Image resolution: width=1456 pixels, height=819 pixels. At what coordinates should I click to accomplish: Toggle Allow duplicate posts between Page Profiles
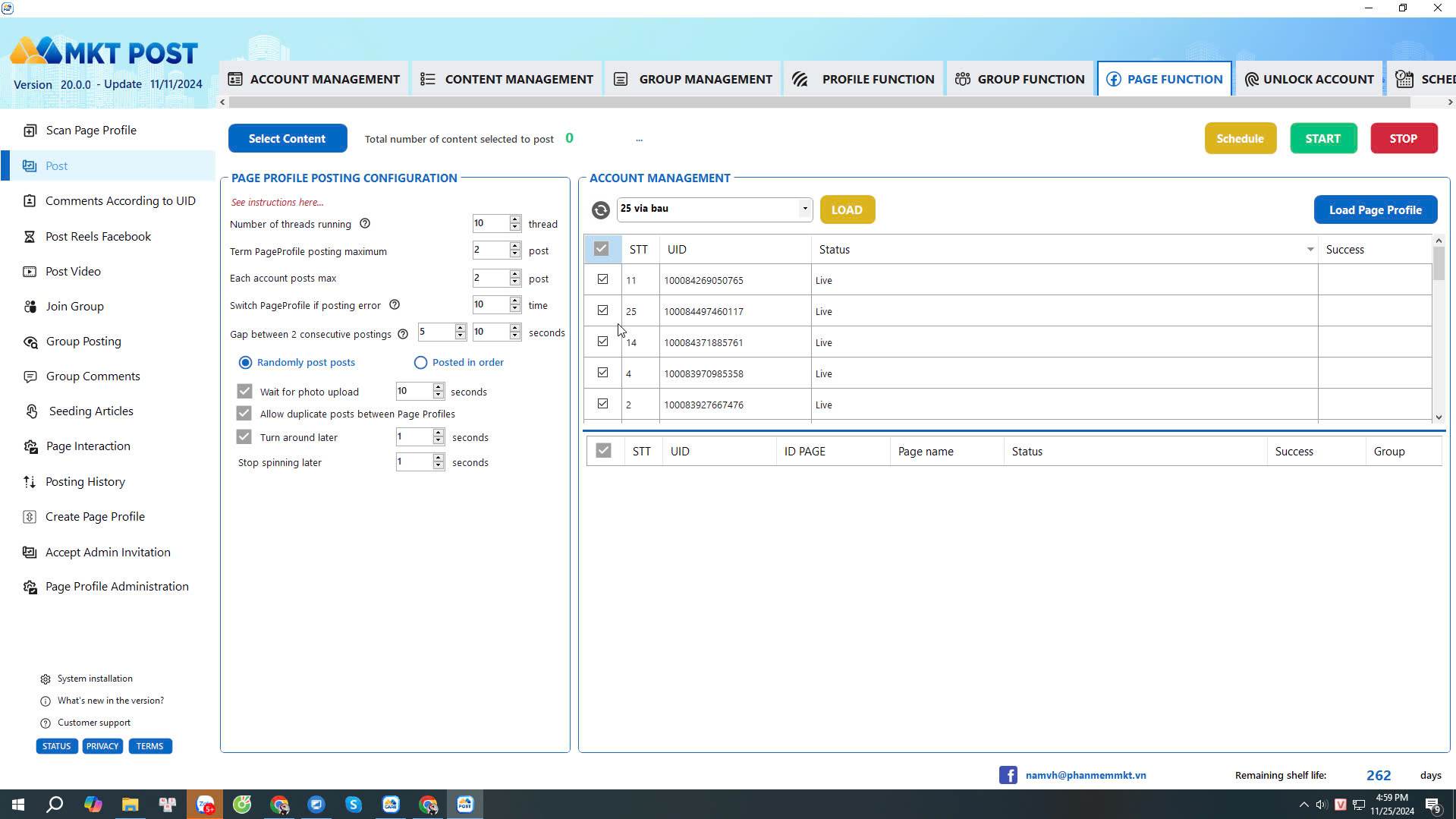(244, 414)
